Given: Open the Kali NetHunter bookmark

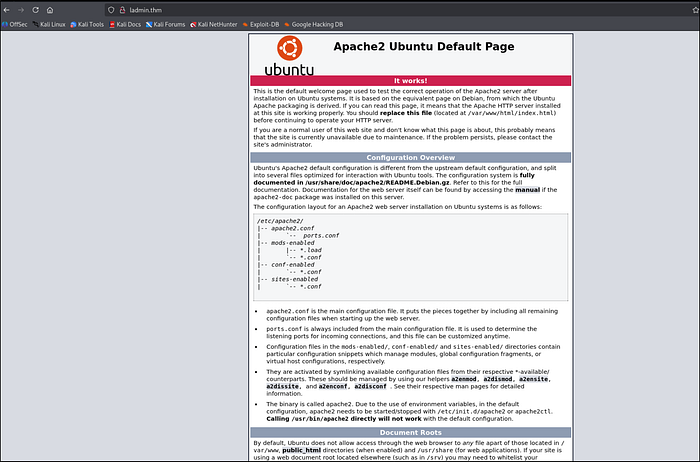Looking at the screenshot, I should pos(214,25).
